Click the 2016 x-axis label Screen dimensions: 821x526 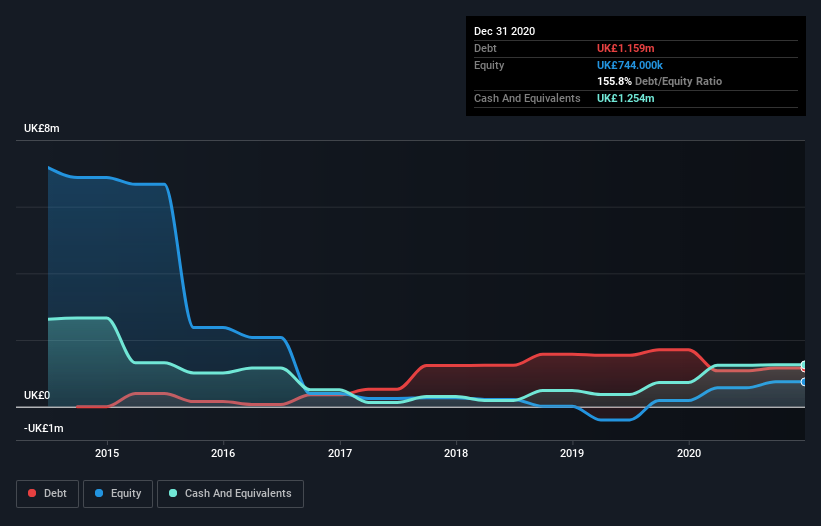click(223, 453)
